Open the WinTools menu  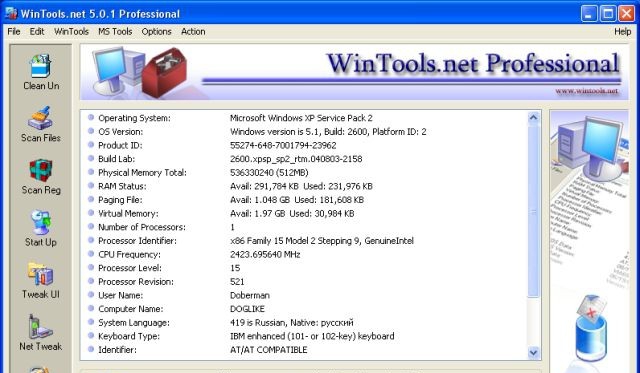pyautogui.click(x=71, y=31)
